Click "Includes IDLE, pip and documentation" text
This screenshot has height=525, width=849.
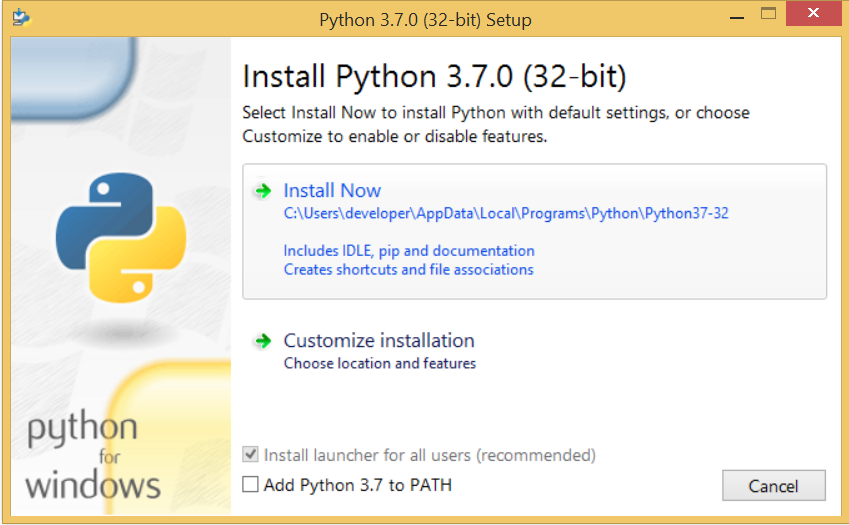409,251
